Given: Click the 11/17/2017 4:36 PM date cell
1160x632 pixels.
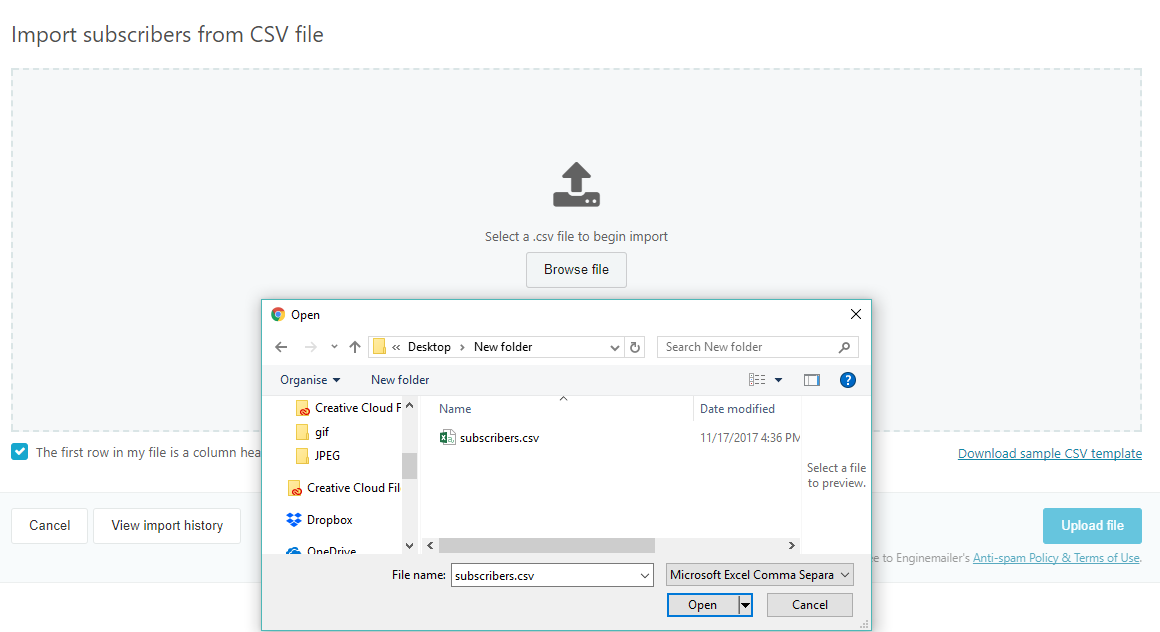Looking at the screenshot, I should [750, 437].
